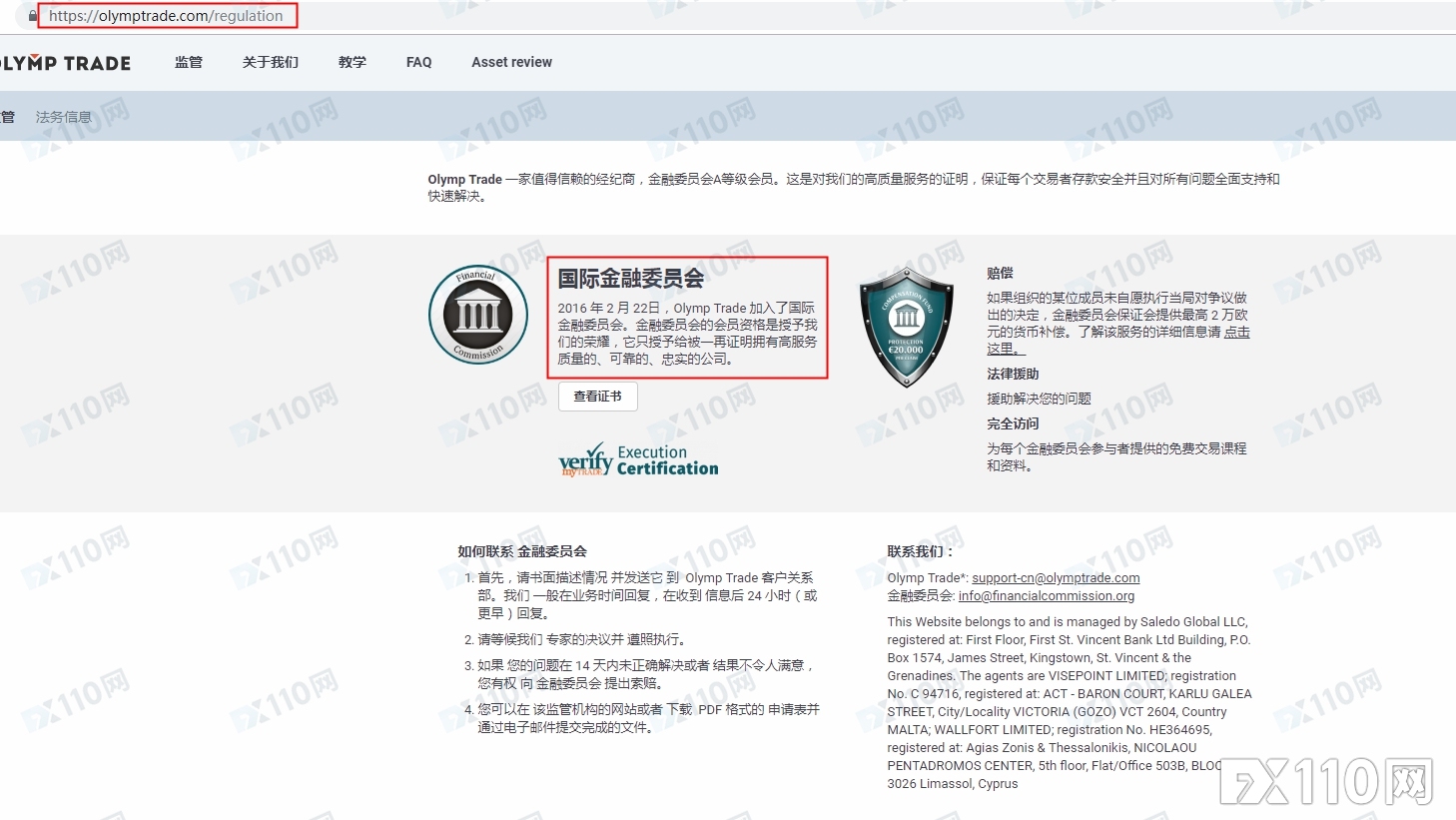Switch to the Asset review section
This screenshot has width=1456, height=820.
[x=511, y=62]
